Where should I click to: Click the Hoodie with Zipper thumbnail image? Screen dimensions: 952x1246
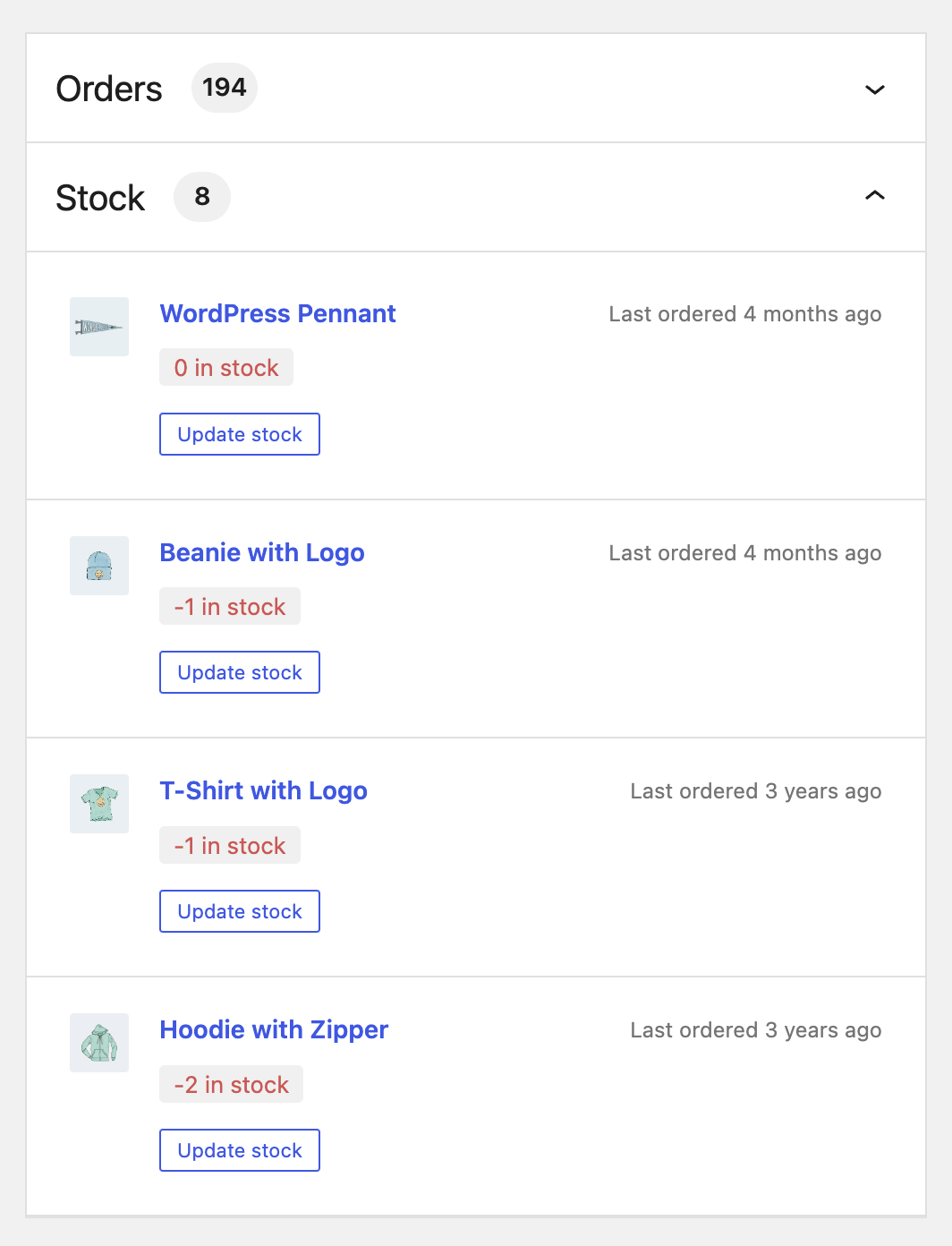click(x=99, y=1043)
